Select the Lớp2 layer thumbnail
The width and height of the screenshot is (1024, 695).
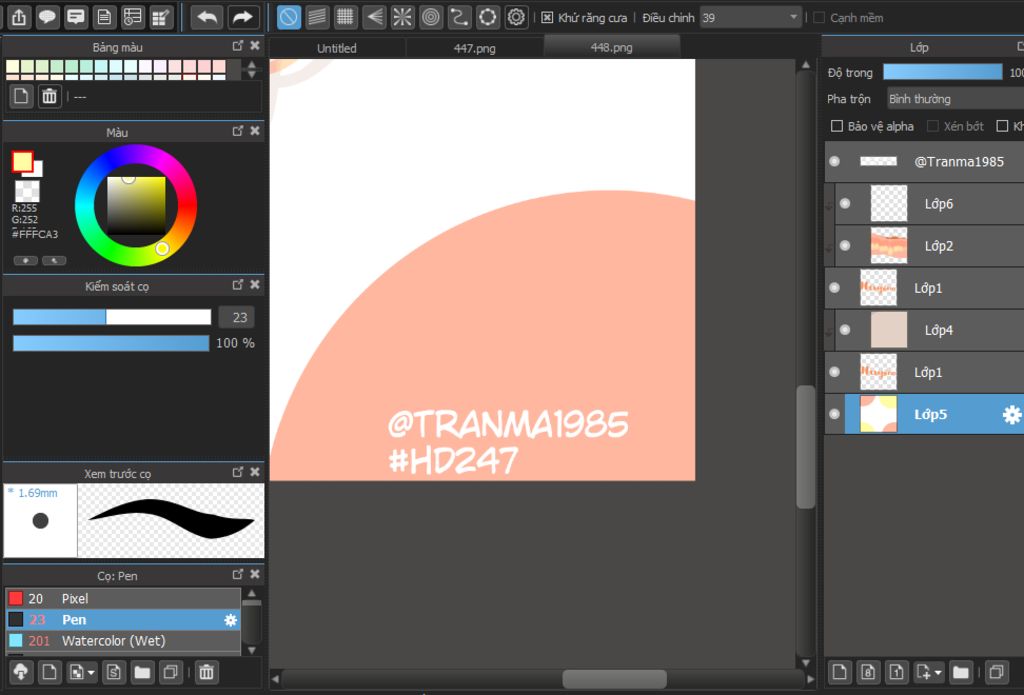(x=889, y=246)
